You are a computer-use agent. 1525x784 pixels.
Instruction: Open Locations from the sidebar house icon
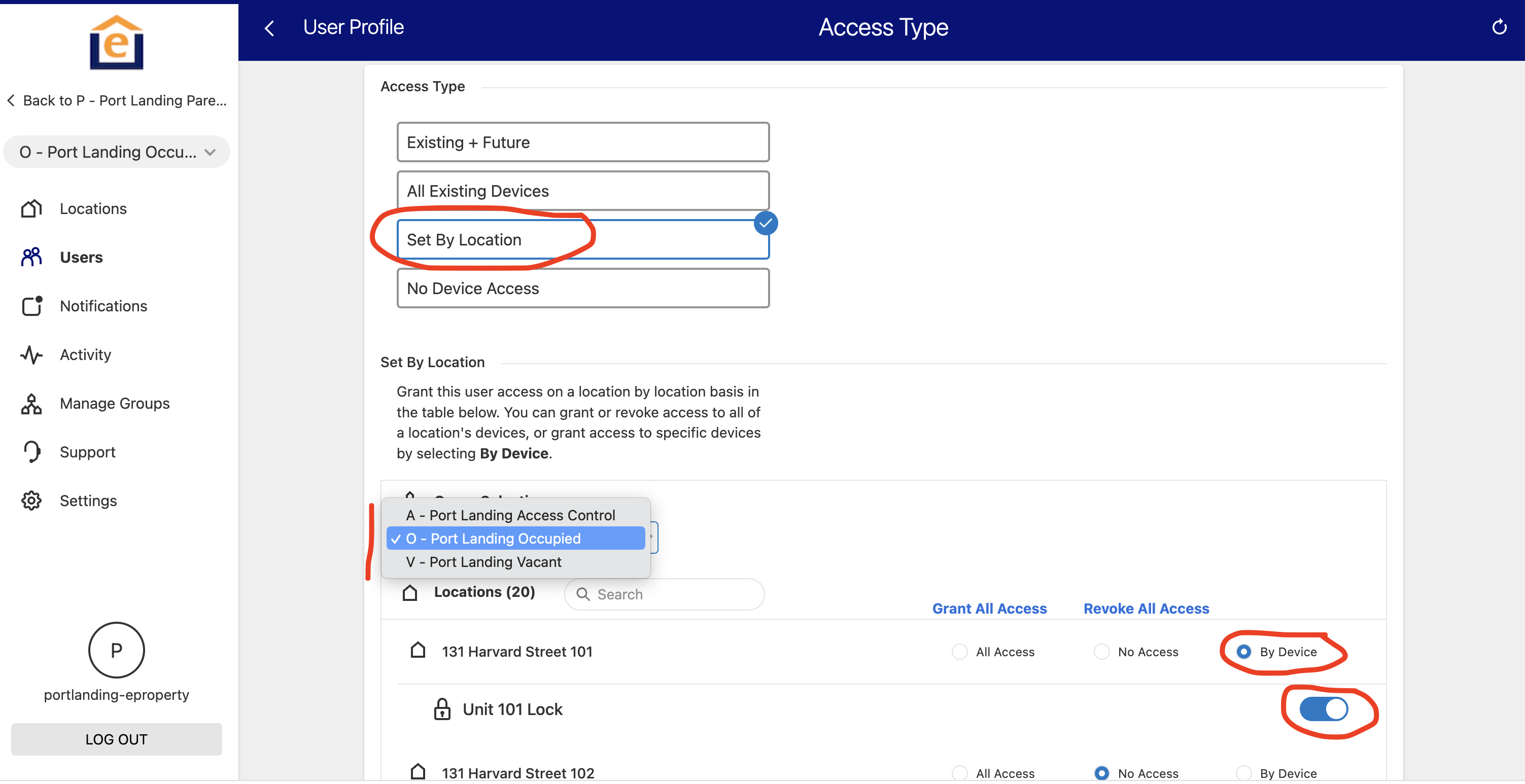pos(31,208)
